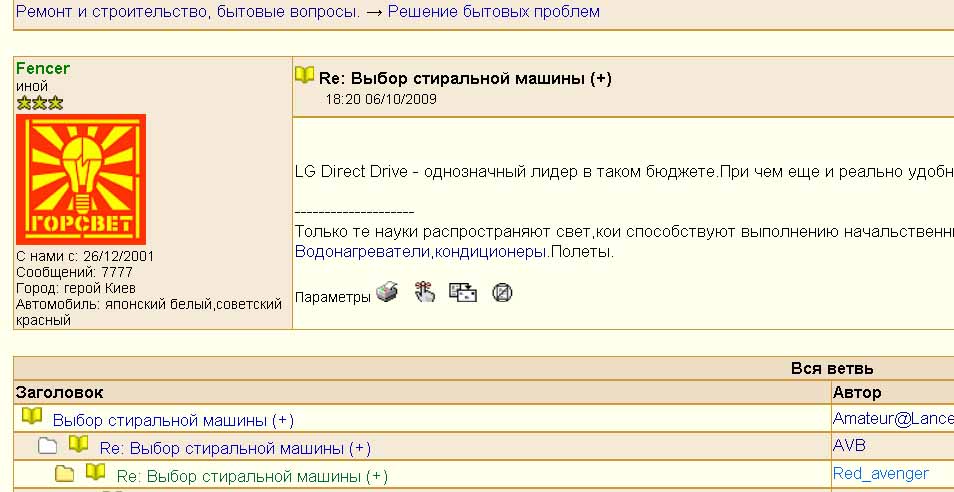
Task: Click the yellow folder icon in Red_avenger's row
Action: point(64,473)
